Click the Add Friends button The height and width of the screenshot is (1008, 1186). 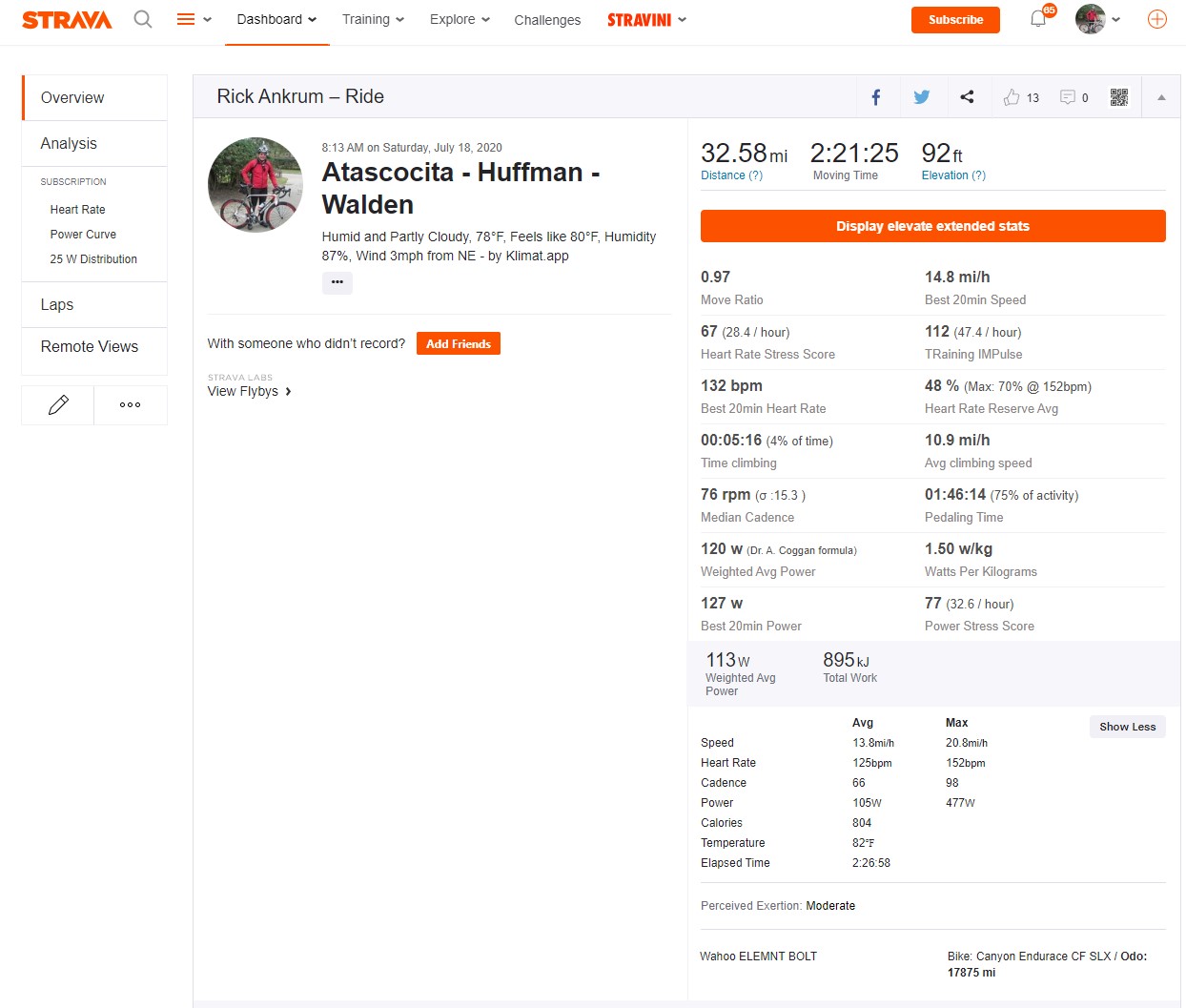pos(459,343)
